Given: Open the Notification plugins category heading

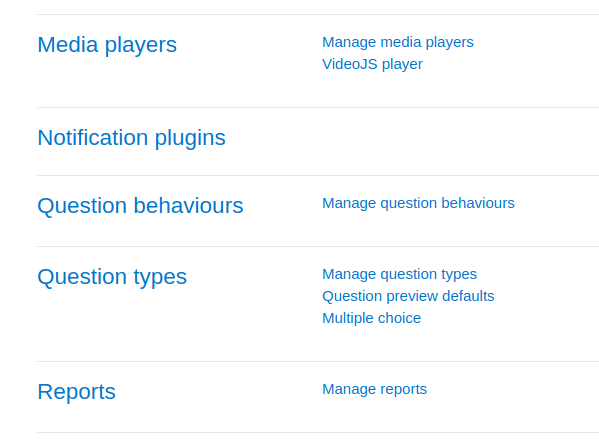Looking at the screenshot, I should [x=131, y=138].
